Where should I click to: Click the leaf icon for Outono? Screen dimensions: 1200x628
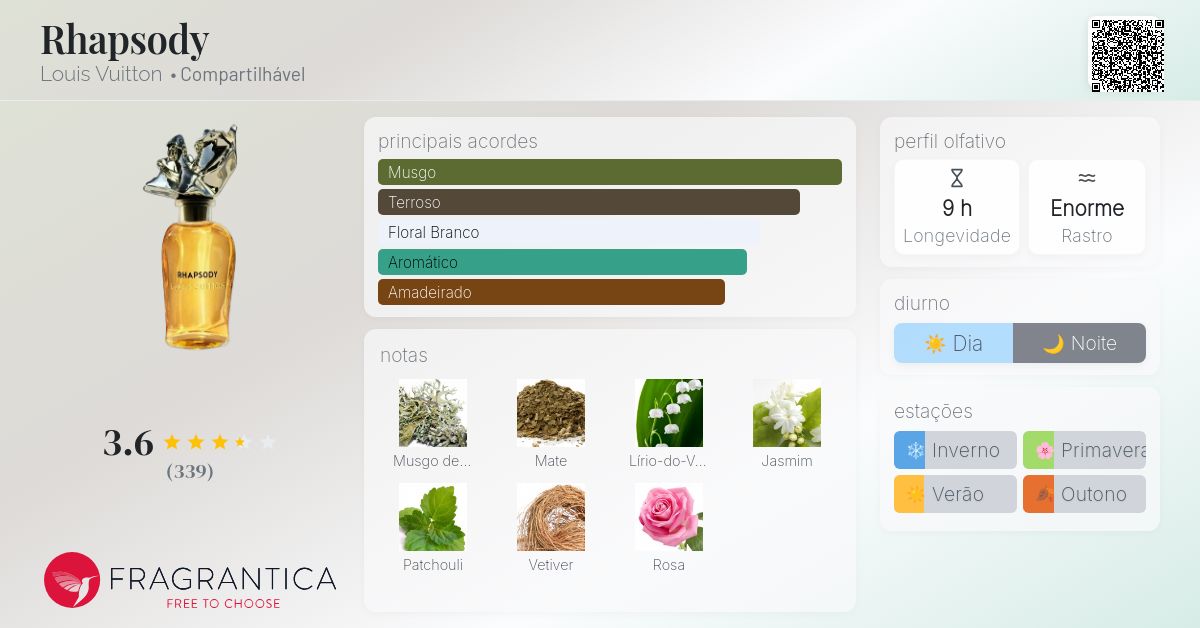tap(1043, 494)
